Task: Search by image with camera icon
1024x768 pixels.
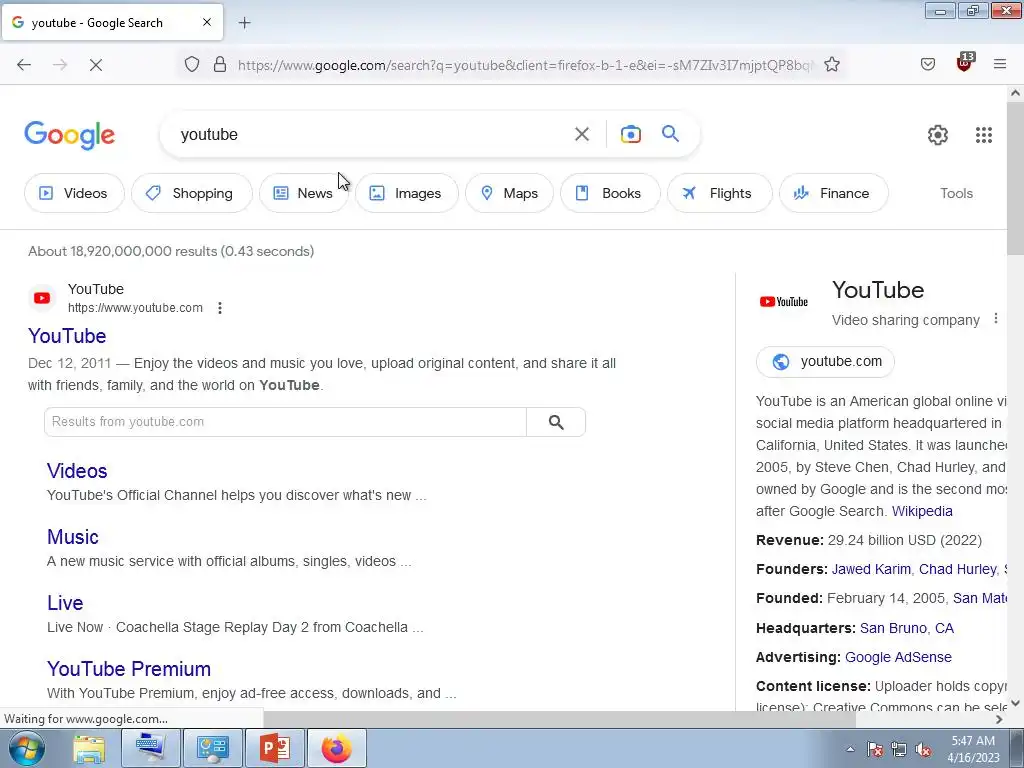Action: pos(630,134)
